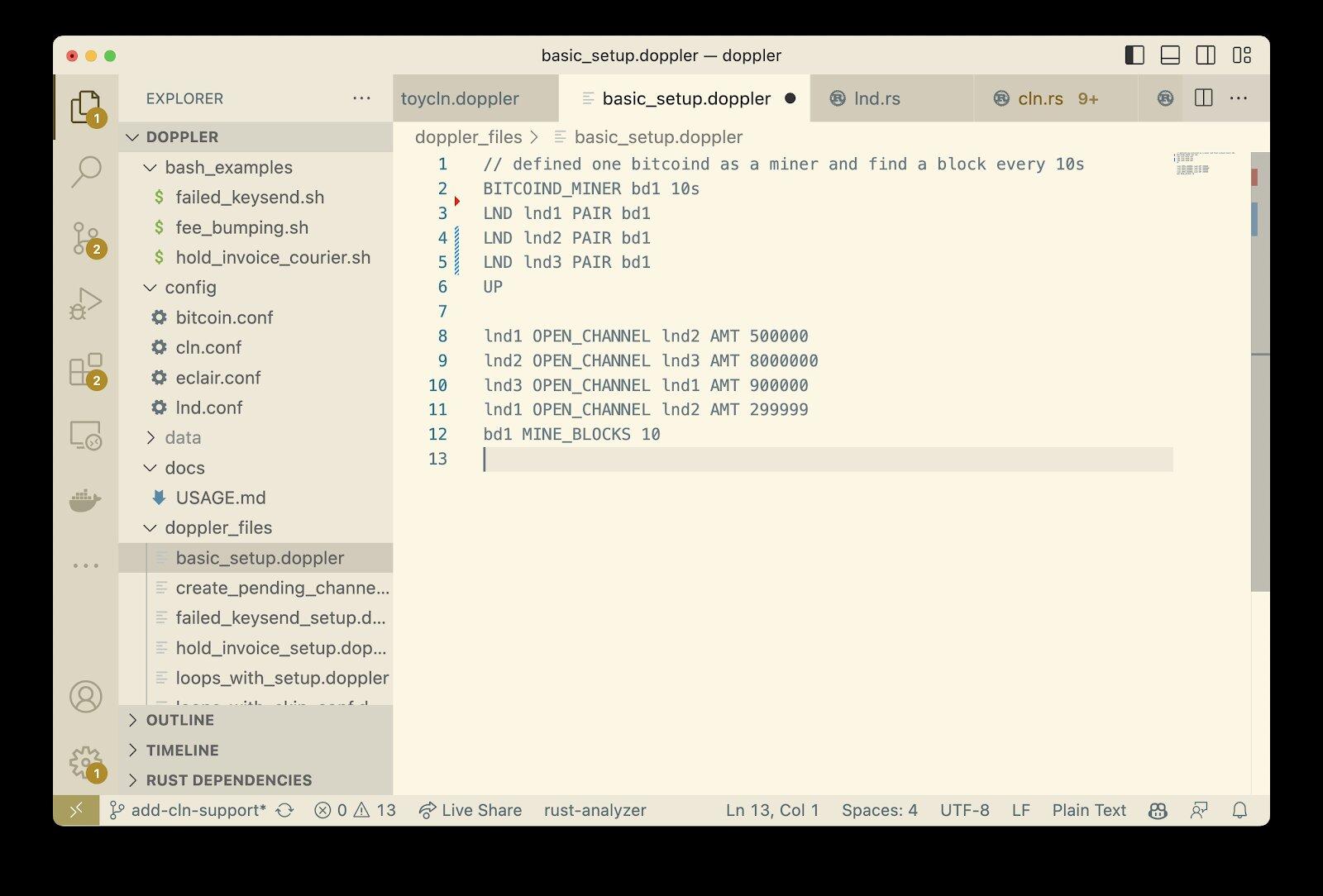Toggle the panel layout control in title bar

click(x=1170, y=55)
